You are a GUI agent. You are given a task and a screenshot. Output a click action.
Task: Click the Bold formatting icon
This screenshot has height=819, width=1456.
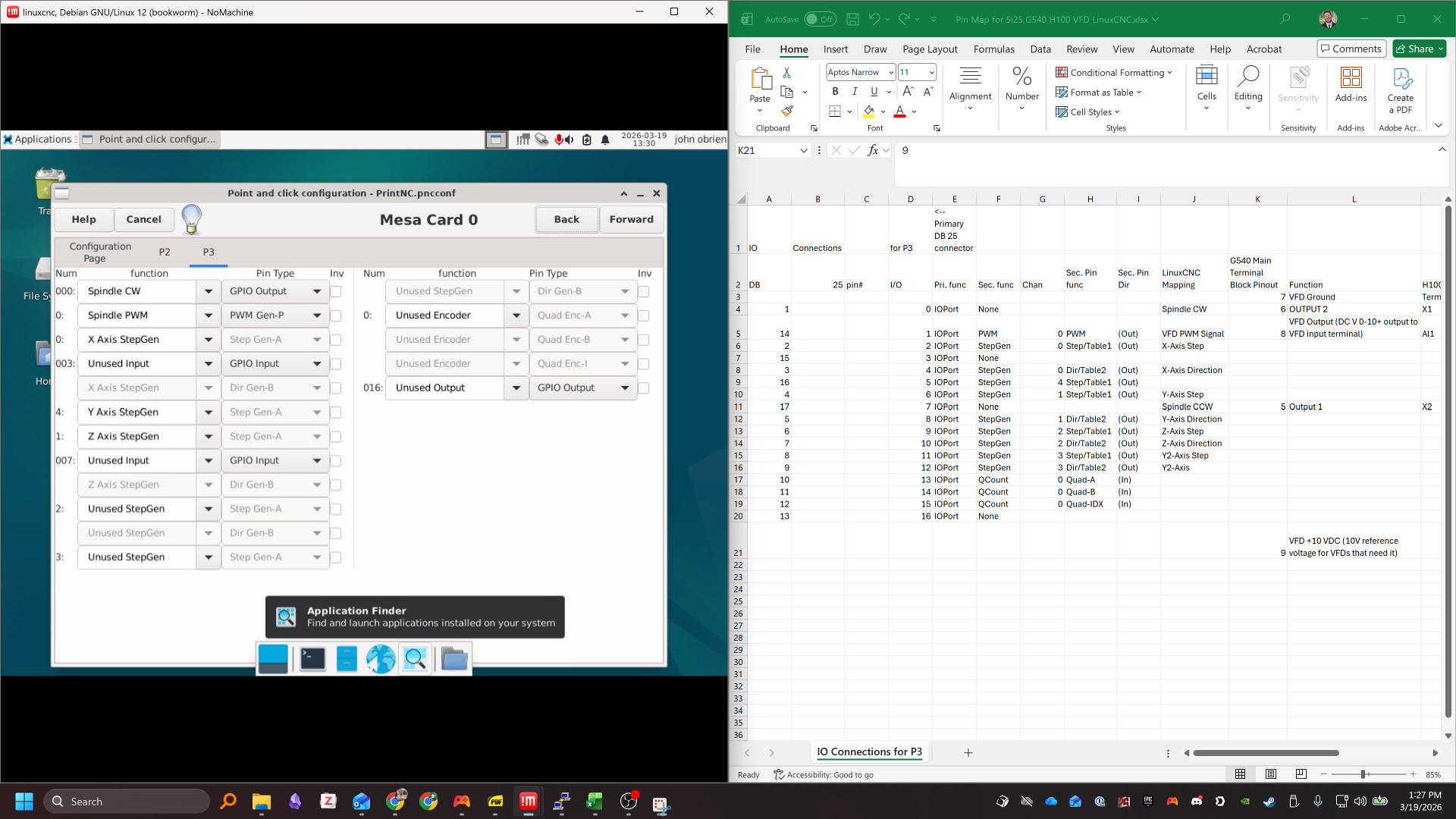point(835,91)
